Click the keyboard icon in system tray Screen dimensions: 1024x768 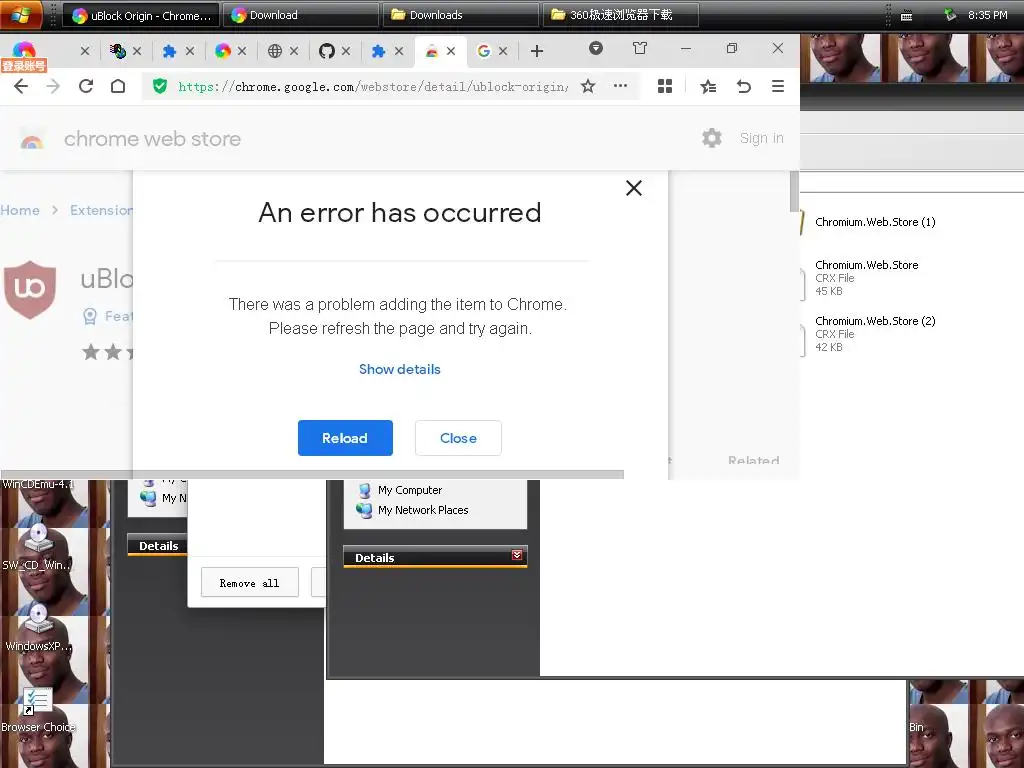[x=906, y=16]
